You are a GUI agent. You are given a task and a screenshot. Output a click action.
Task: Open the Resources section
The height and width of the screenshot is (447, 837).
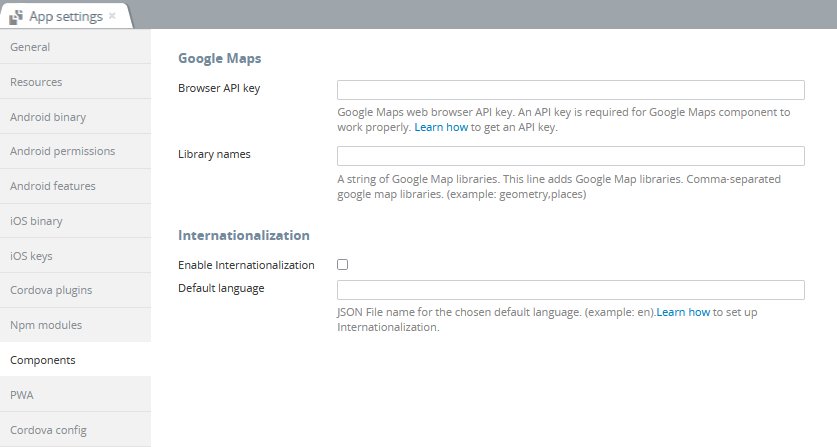(75, 82)
